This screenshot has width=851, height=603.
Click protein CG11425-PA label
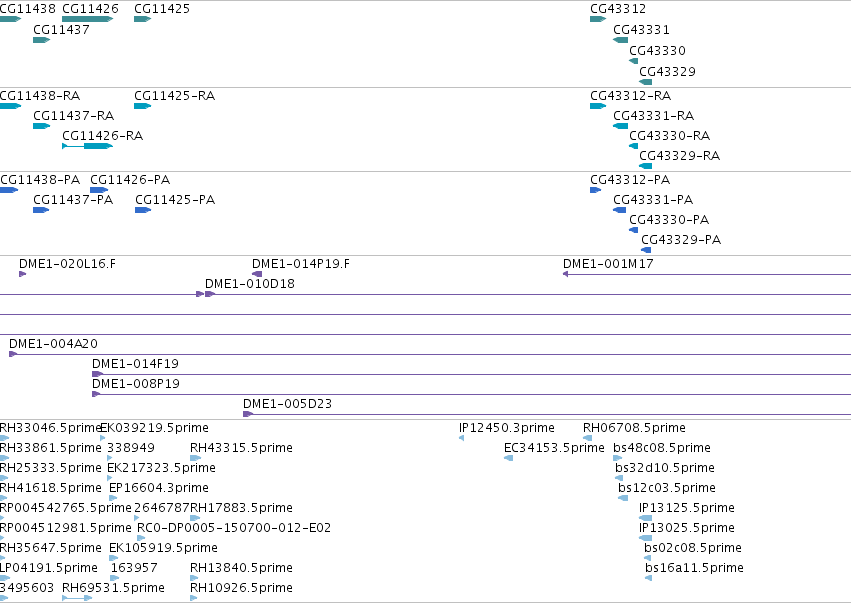pyautogui.click(x=175, y=200)
